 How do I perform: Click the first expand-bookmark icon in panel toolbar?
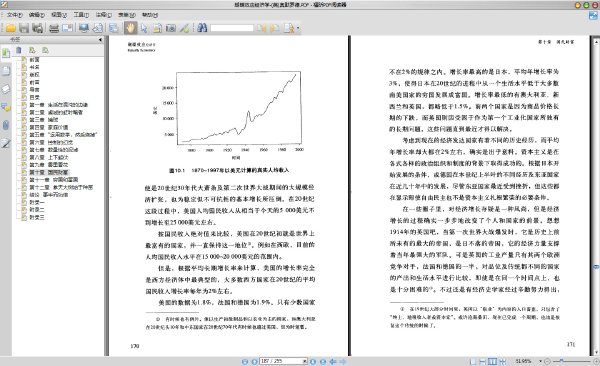[32, 50]
